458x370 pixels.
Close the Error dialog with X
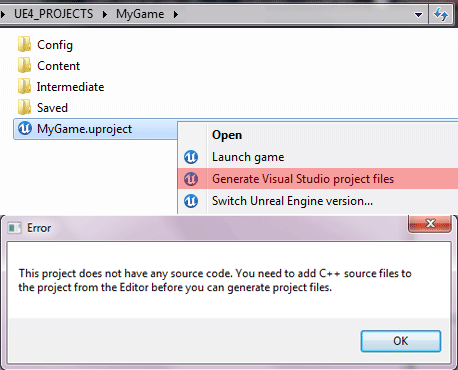pyautogui.click(x=430, y=223)
